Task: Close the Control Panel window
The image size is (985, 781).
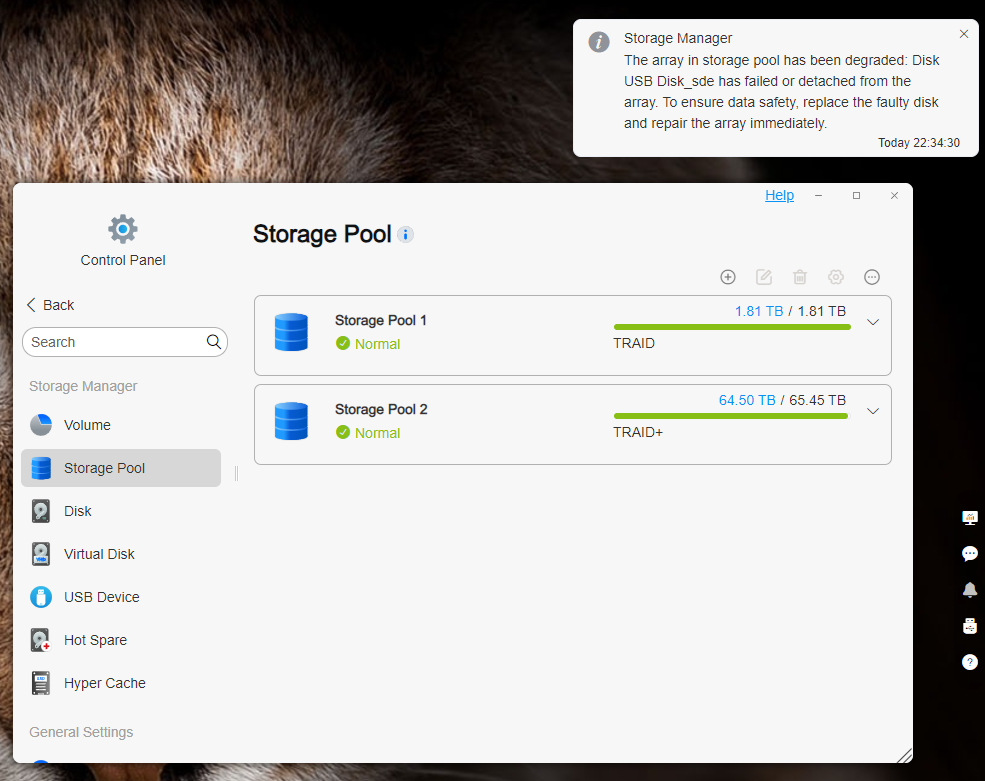Action: pos(894,195)
